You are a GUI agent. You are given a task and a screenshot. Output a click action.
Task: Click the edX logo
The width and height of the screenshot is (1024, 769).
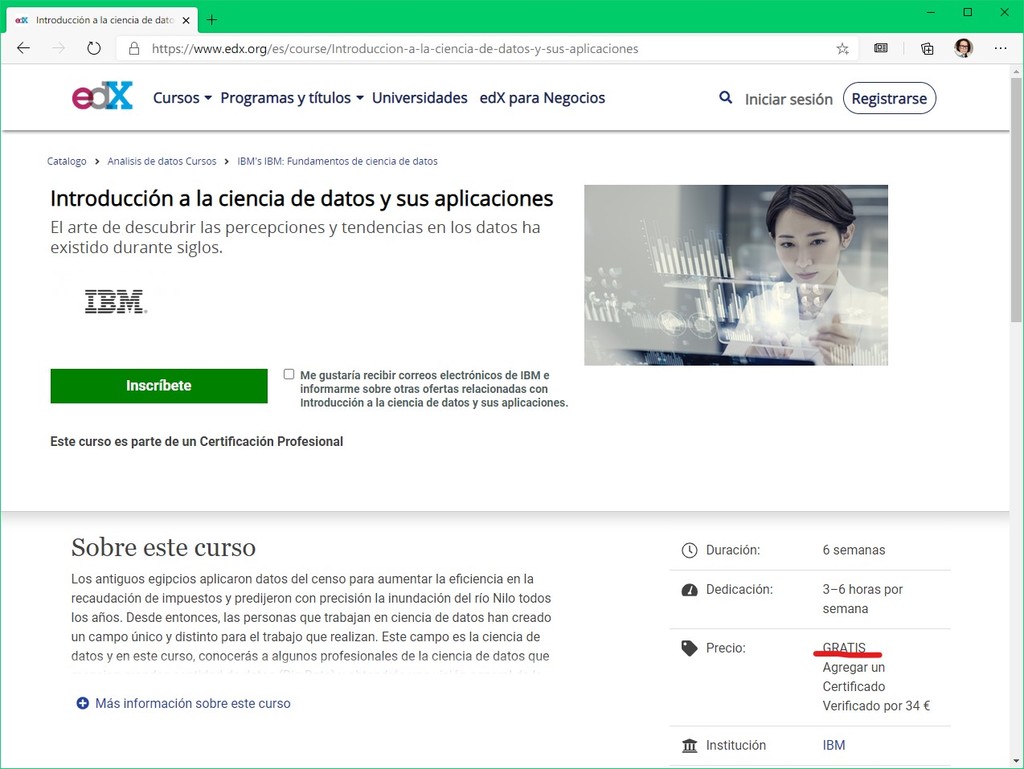click(102, 96)
